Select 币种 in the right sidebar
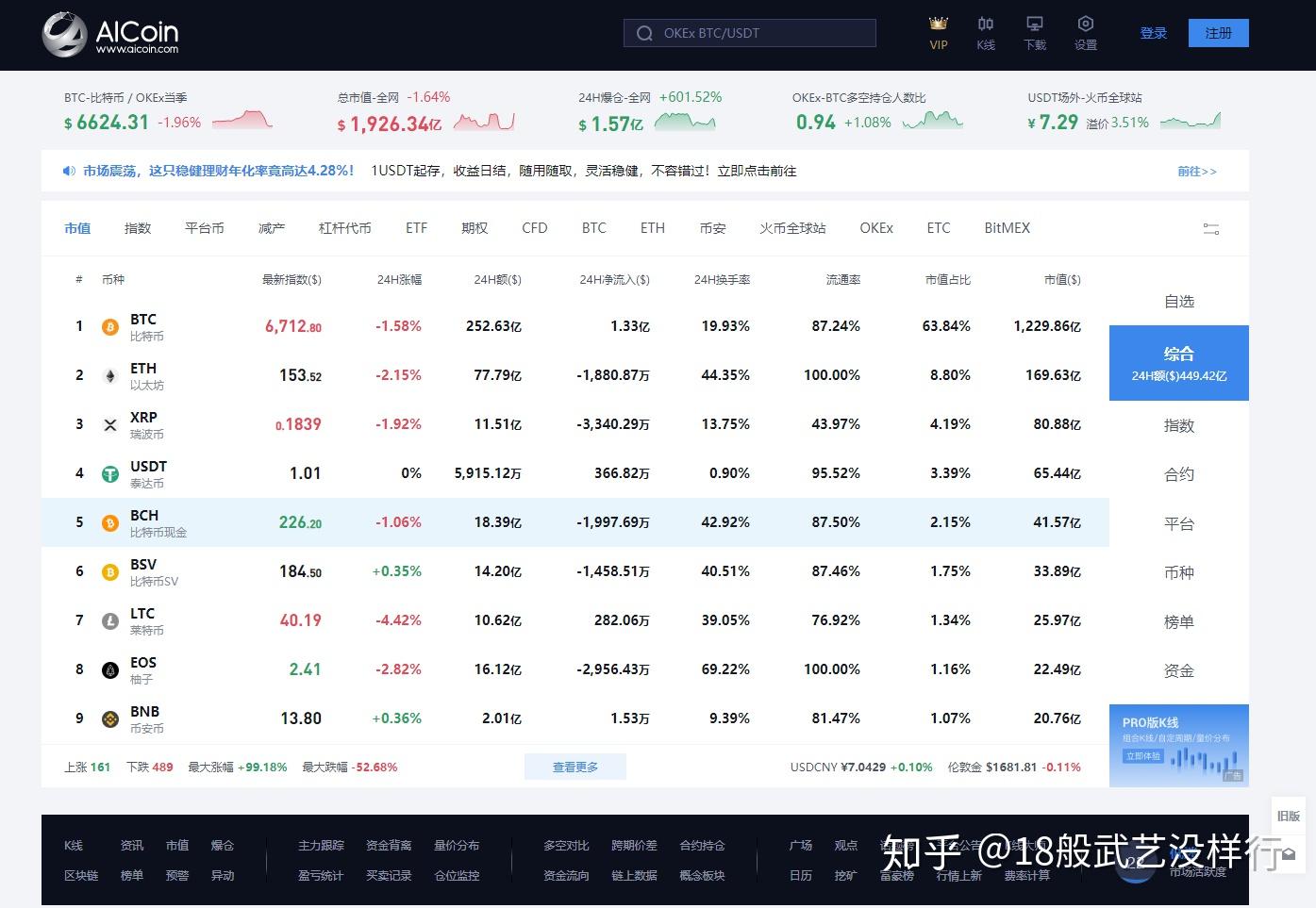 point(1179,572)
